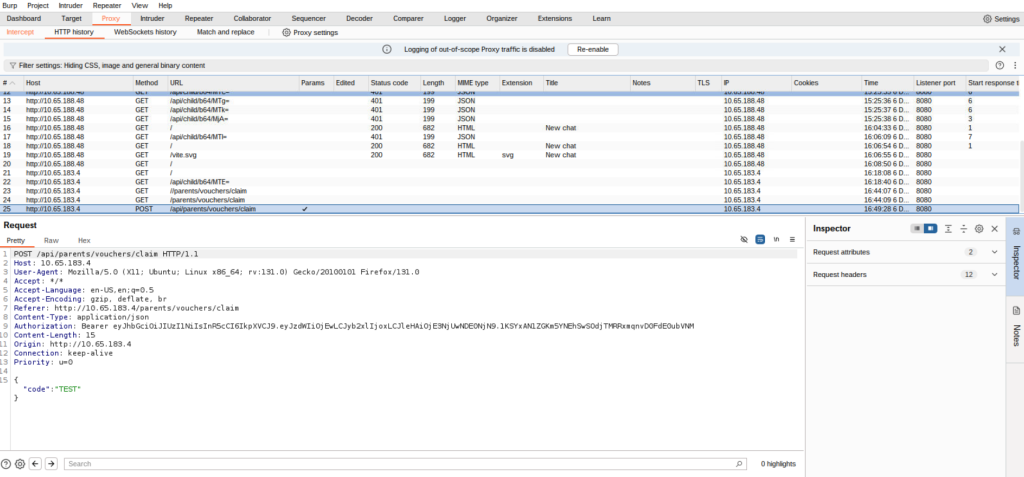This screenshot has height=477, width=1024.
Task: Open the WebSockets history tab
Action: [145, 32]
